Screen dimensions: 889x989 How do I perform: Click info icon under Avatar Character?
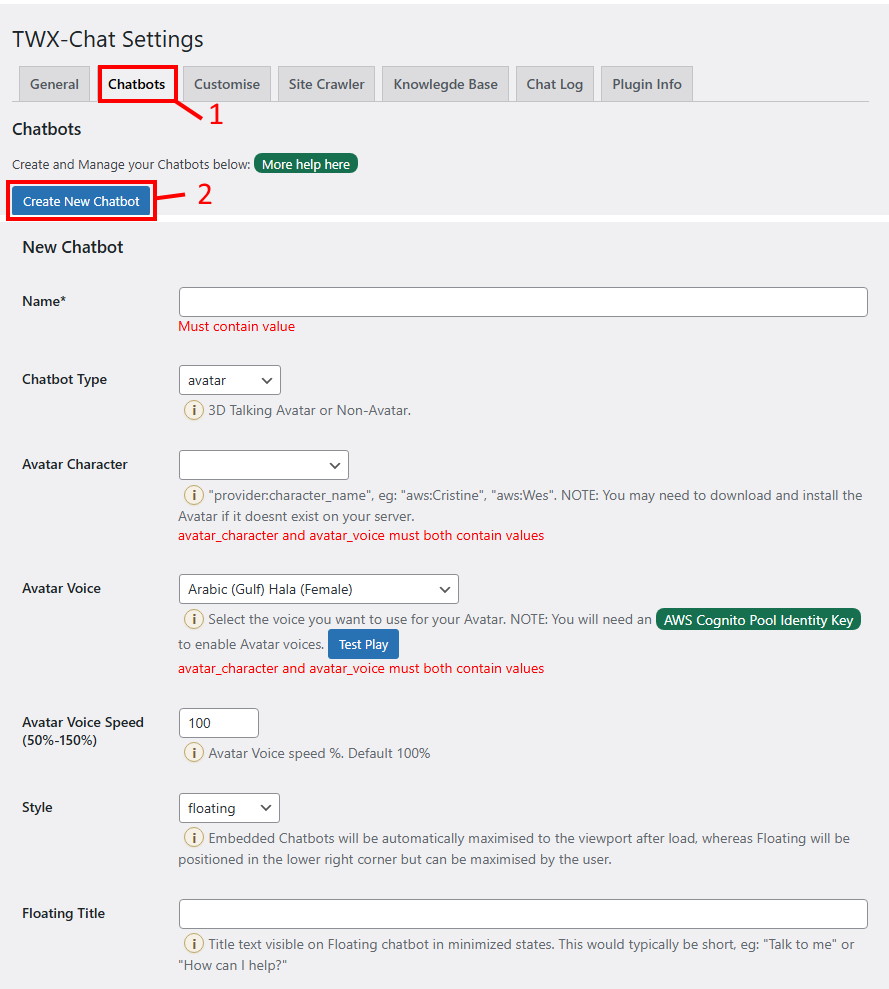pos(193,495)
